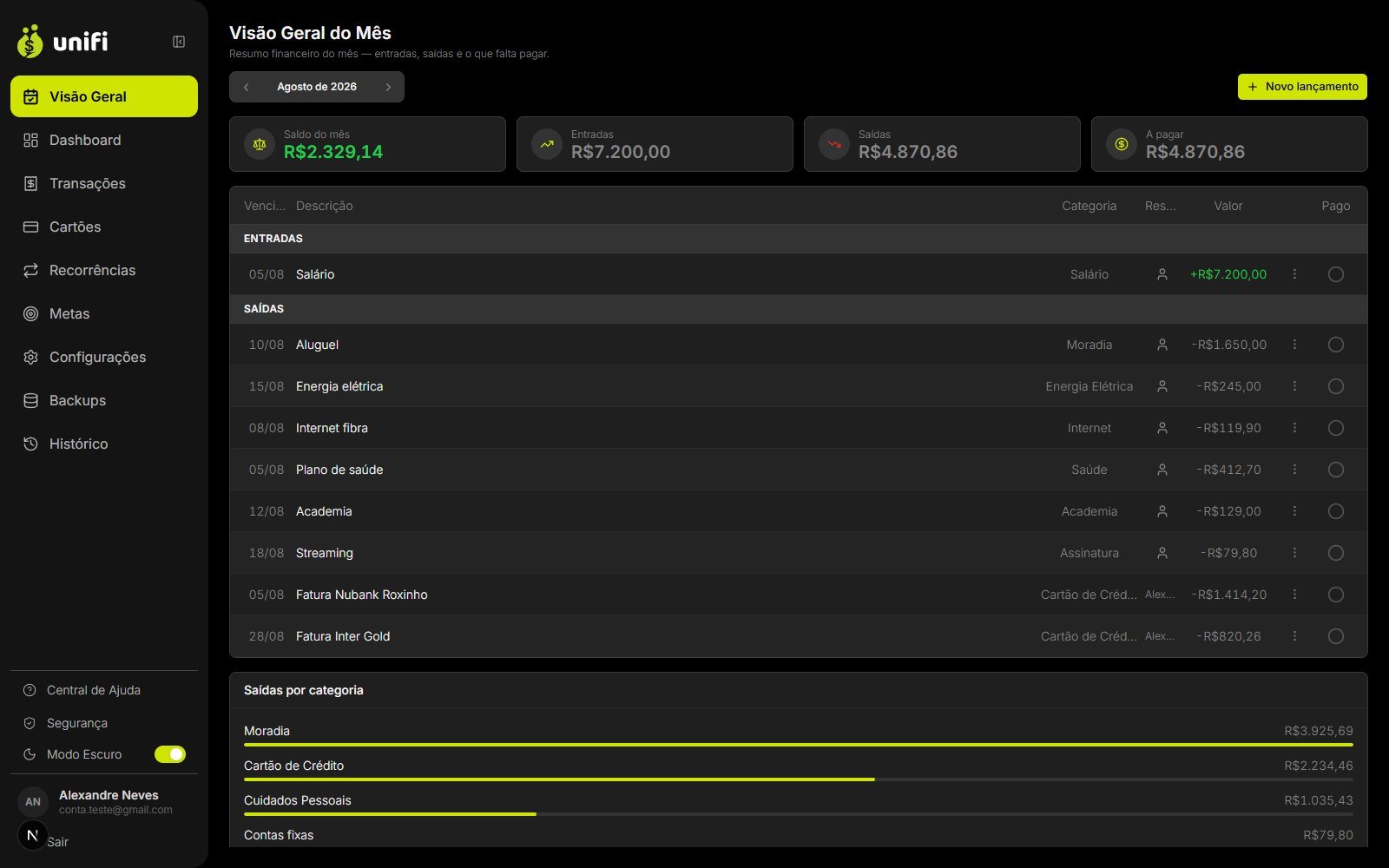Viewport: 1389px width, 868px height.
Task: Click the AN user avatar
Action: click(x=33, y=802)
